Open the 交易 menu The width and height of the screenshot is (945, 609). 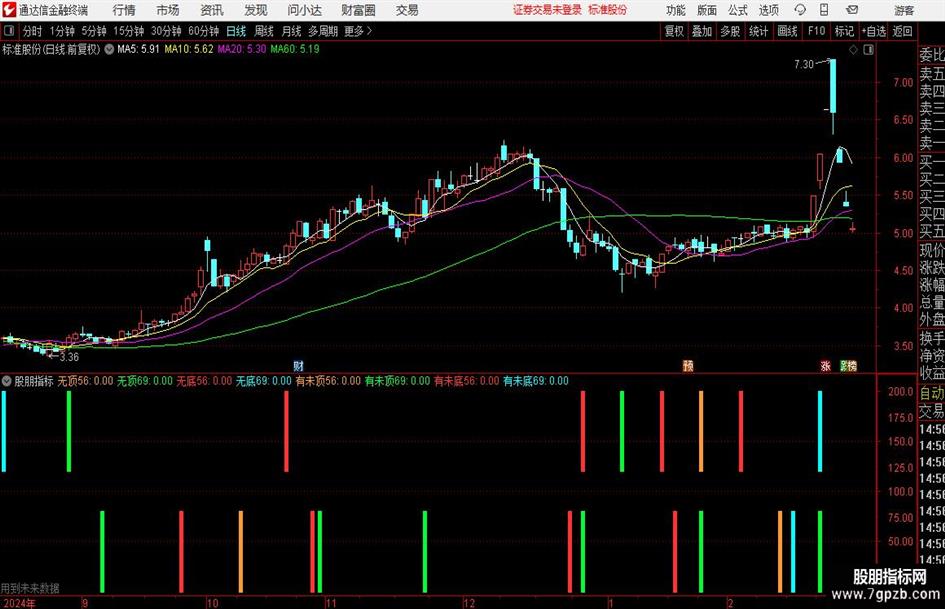(407, 10)
